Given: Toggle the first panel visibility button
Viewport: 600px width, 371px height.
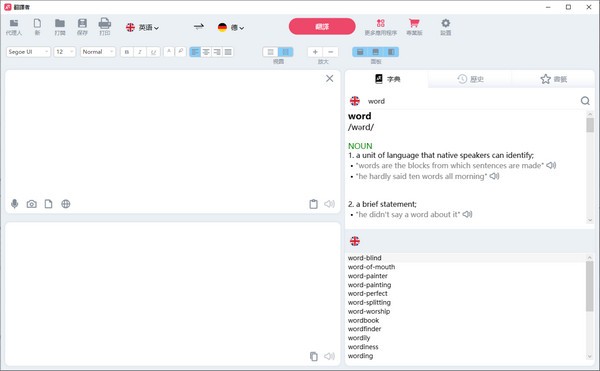Looking at the screenshot, I should (x=360, y=52).
